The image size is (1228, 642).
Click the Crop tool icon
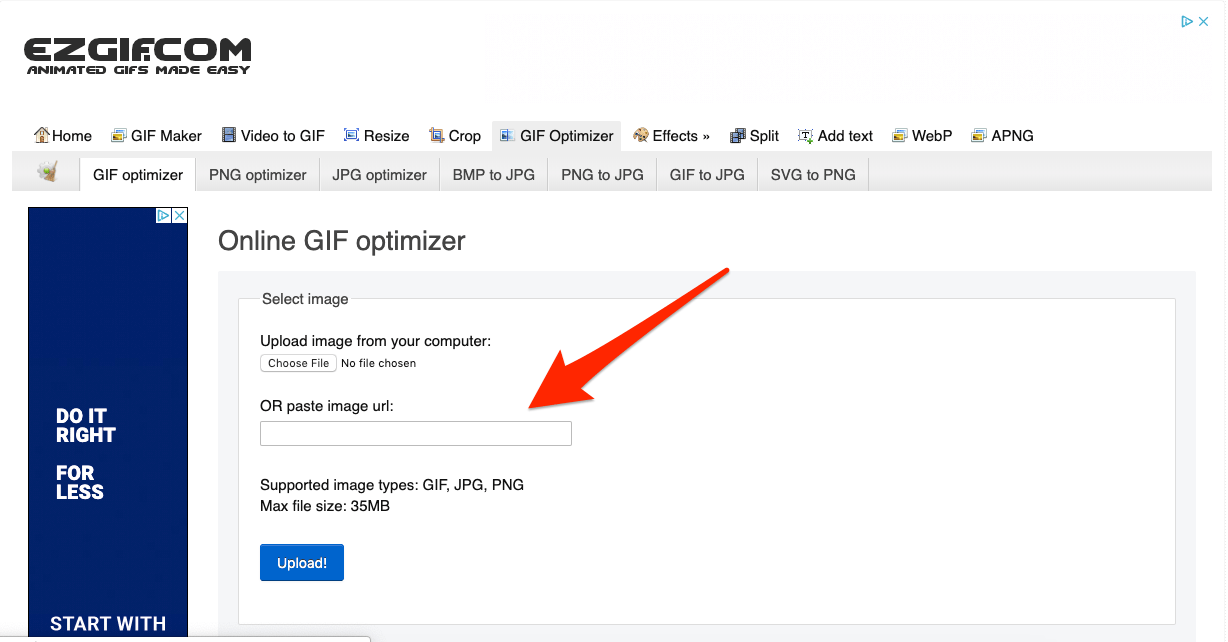(x=437, y=136)
